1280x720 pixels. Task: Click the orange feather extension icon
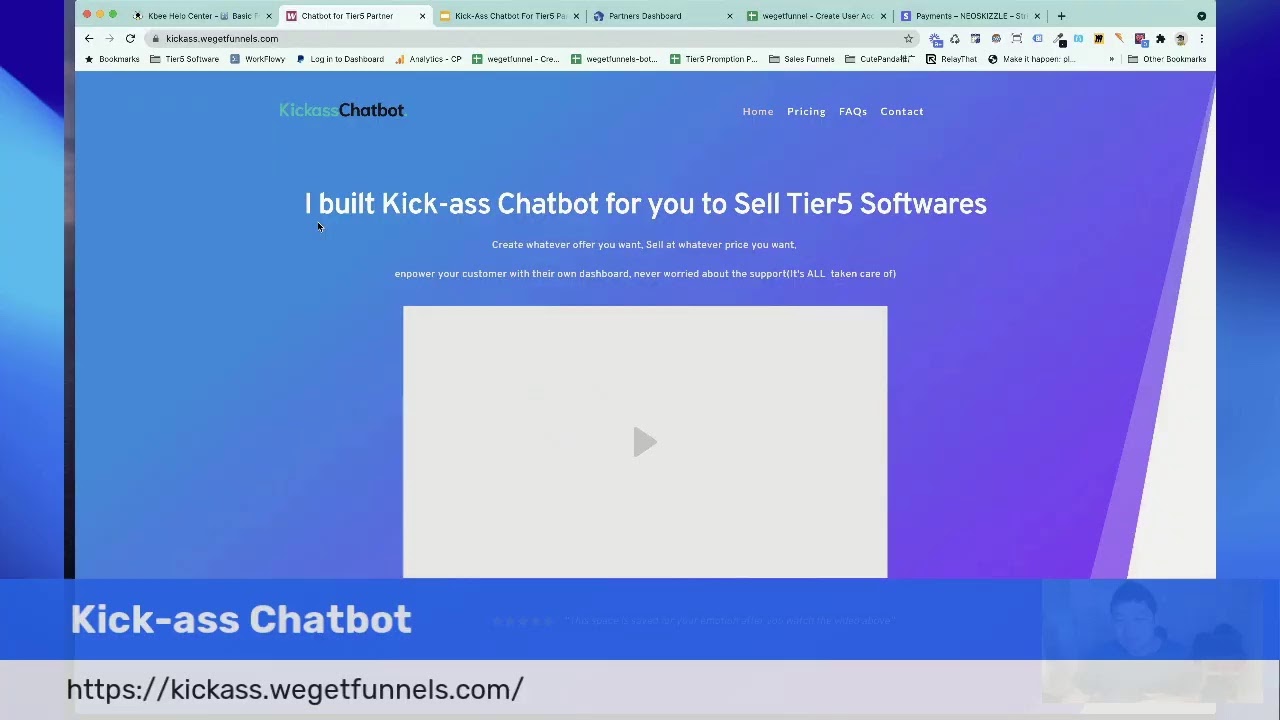click(1119, 38)
